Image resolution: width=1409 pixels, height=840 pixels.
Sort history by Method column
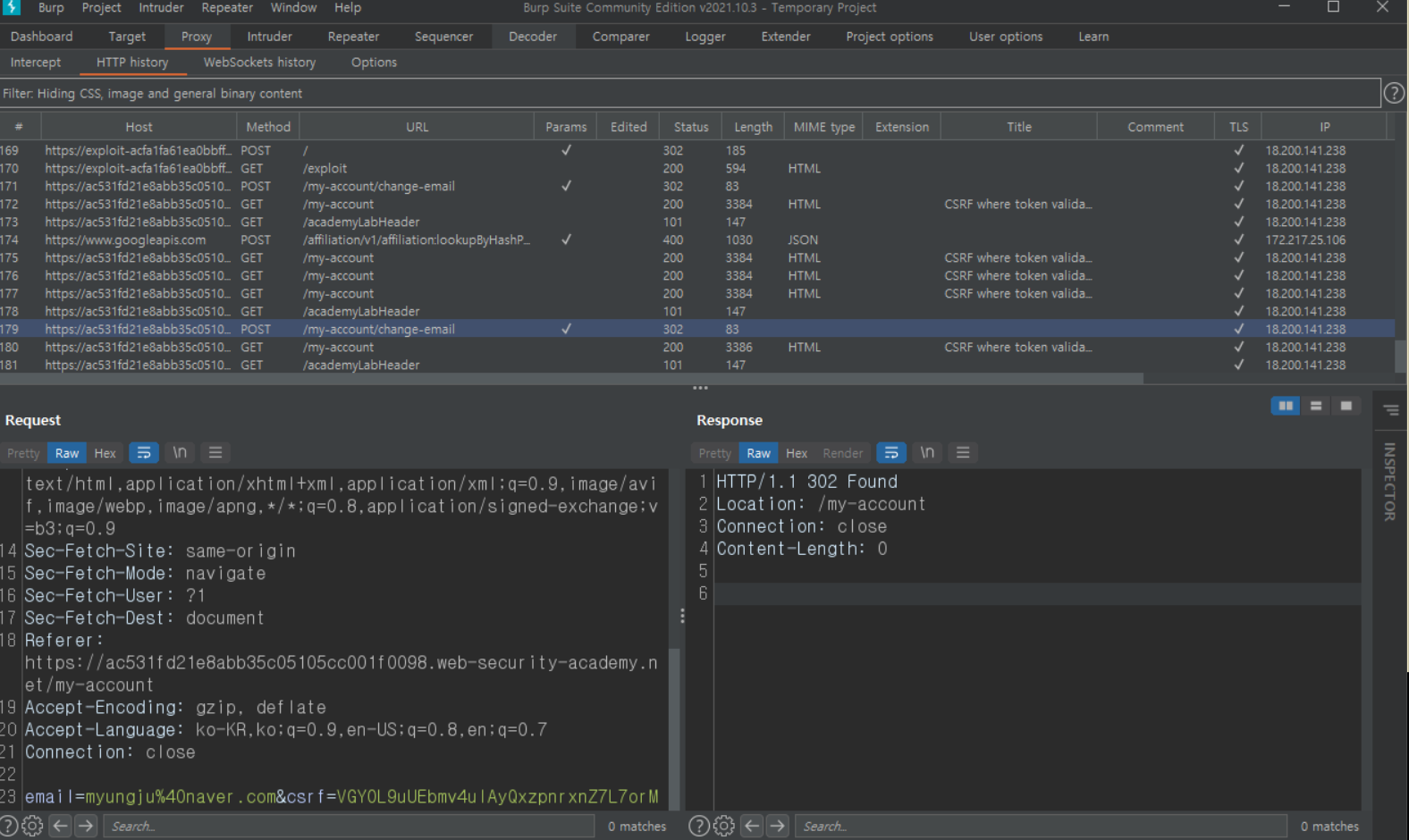[x=268, y=127]
